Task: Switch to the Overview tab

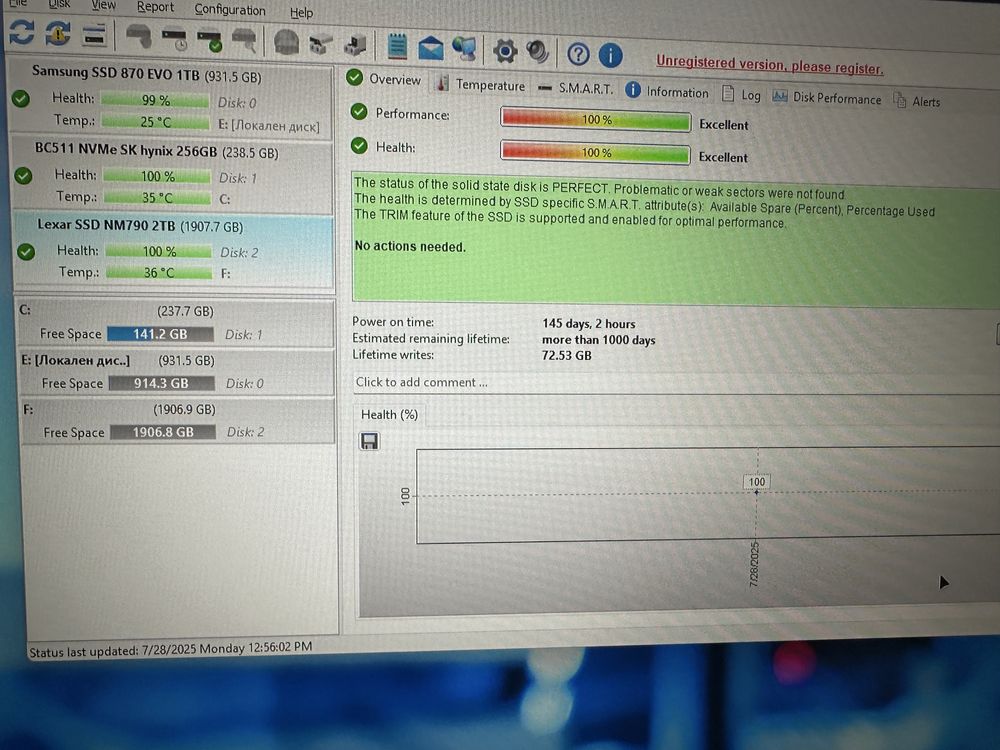Action: [x=384, y=79]
